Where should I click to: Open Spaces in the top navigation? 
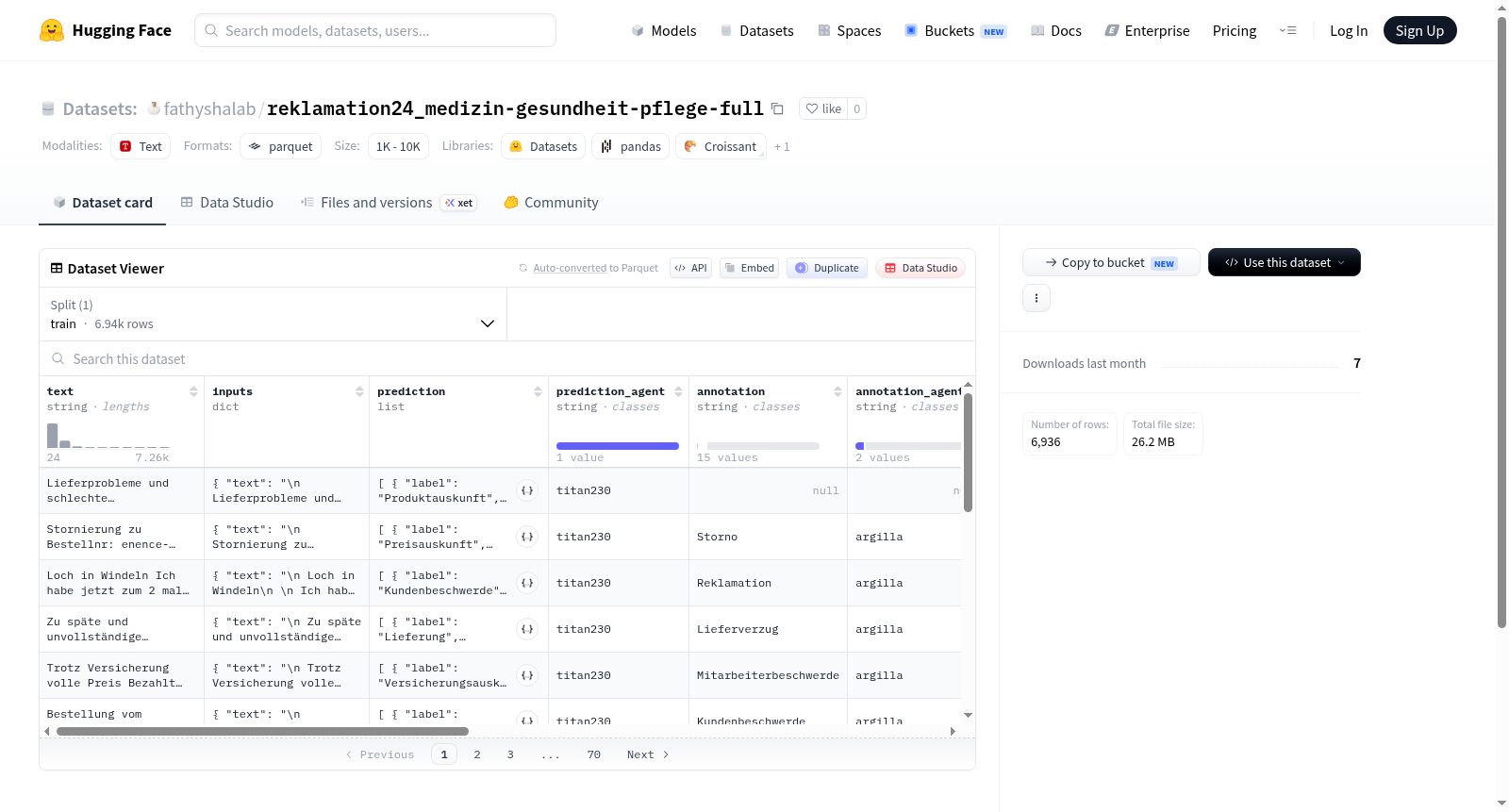(x=849, y=31)
